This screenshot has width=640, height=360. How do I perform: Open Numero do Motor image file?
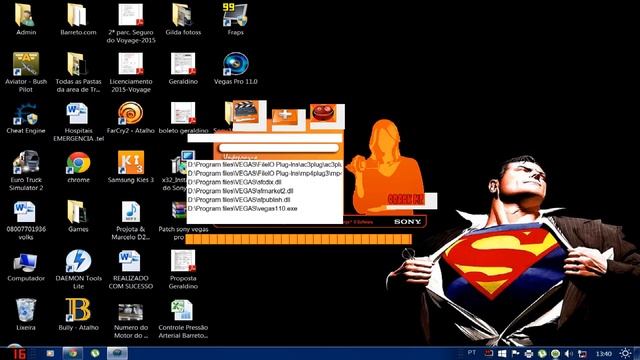131,320
